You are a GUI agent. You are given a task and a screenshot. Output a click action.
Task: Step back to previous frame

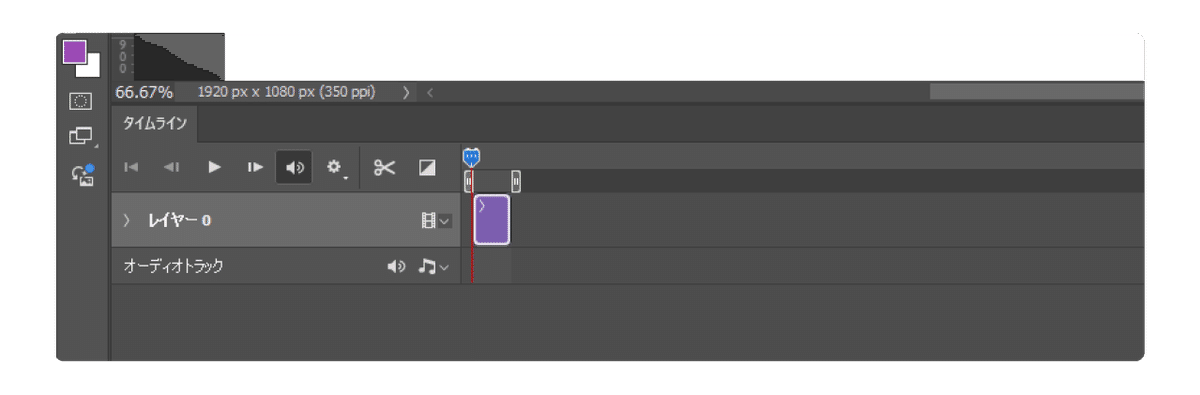click(x=172, y=168)
